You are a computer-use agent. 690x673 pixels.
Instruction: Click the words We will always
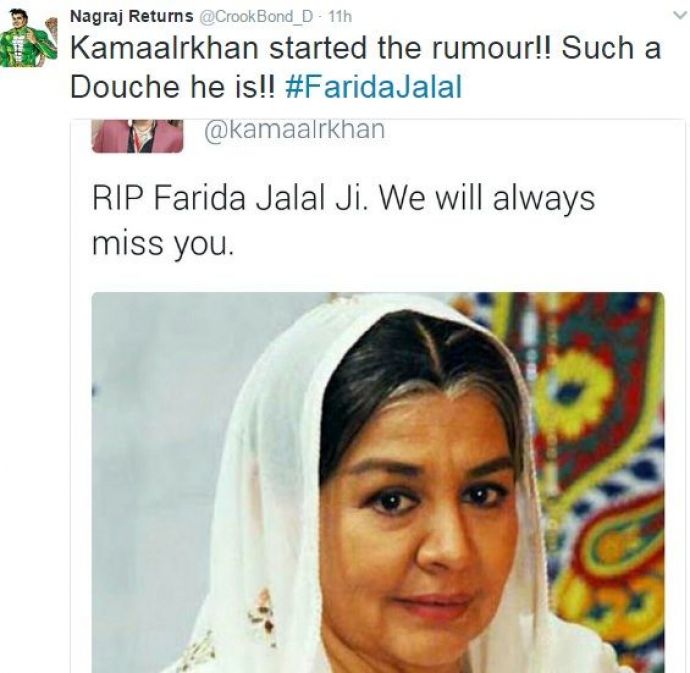coord(487,198)
